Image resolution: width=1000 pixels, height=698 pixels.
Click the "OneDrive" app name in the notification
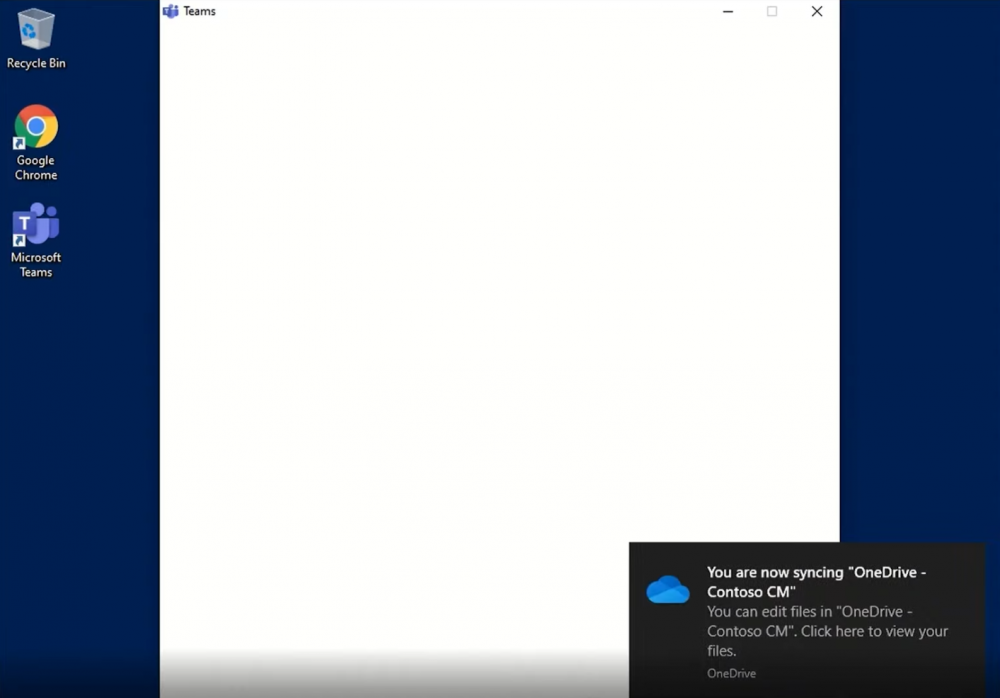pos(731,673)
